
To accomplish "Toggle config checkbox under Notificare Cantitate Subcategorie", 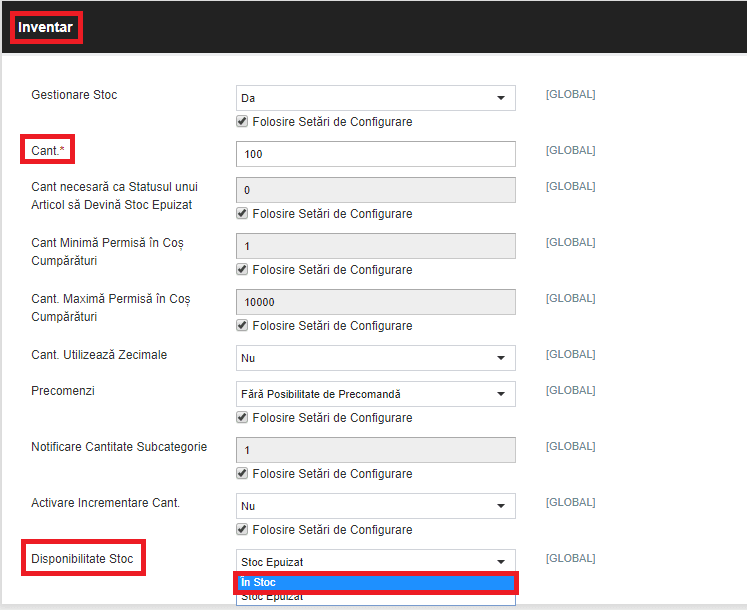I will 242,474.
